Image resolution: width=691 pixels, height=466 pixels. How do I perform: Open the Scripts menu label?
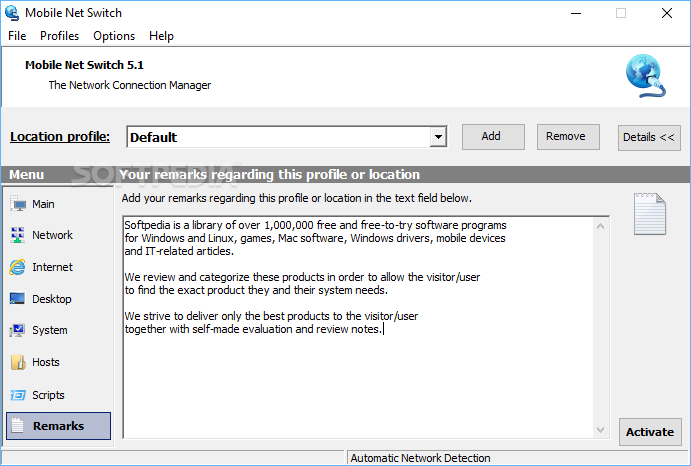[x=48, y=395]
